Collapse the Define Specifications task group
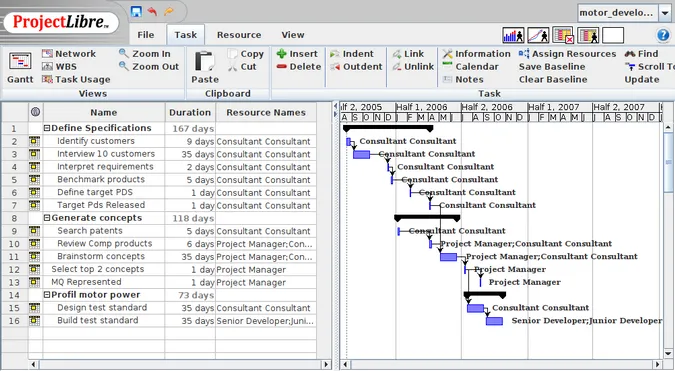 (47, 128)
